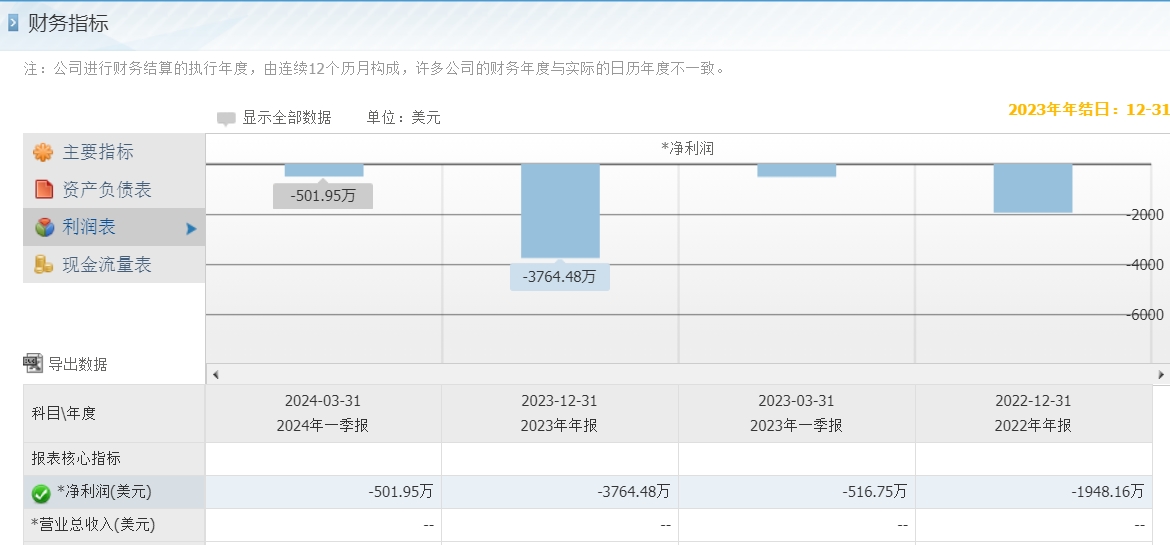Click the green check icon beside 净利润

[x=41, y=493]
